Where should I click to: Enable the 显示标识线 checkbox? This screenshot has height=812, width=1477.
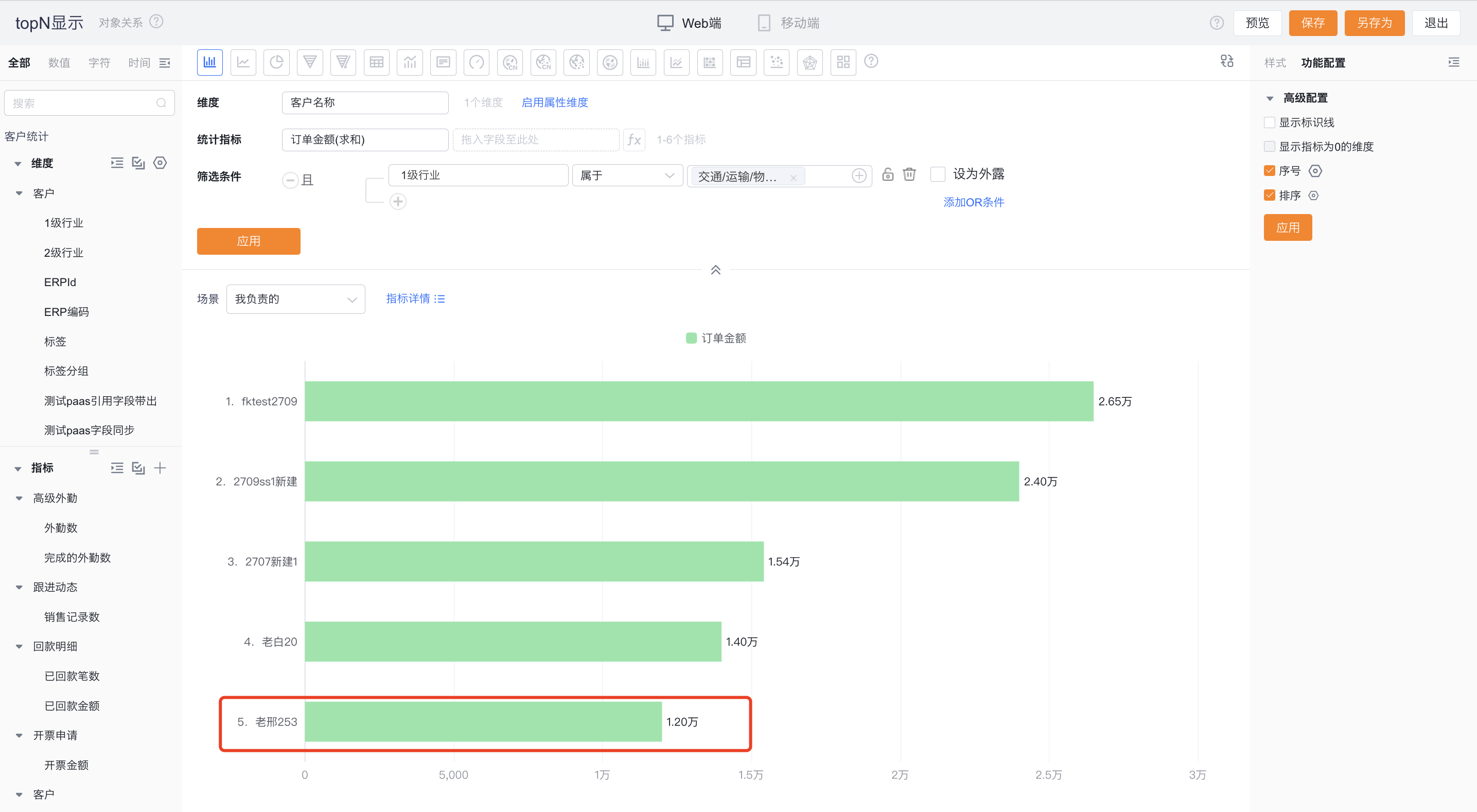click(x=1269, y=121)
